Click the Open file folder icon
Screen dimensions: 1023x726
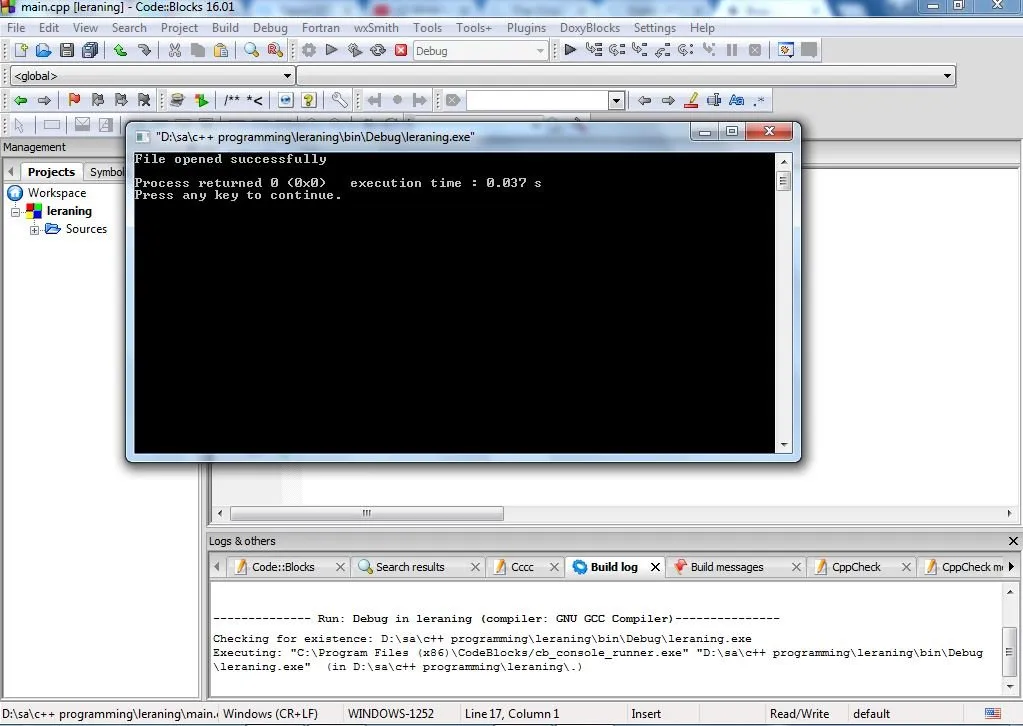point(43,50)
